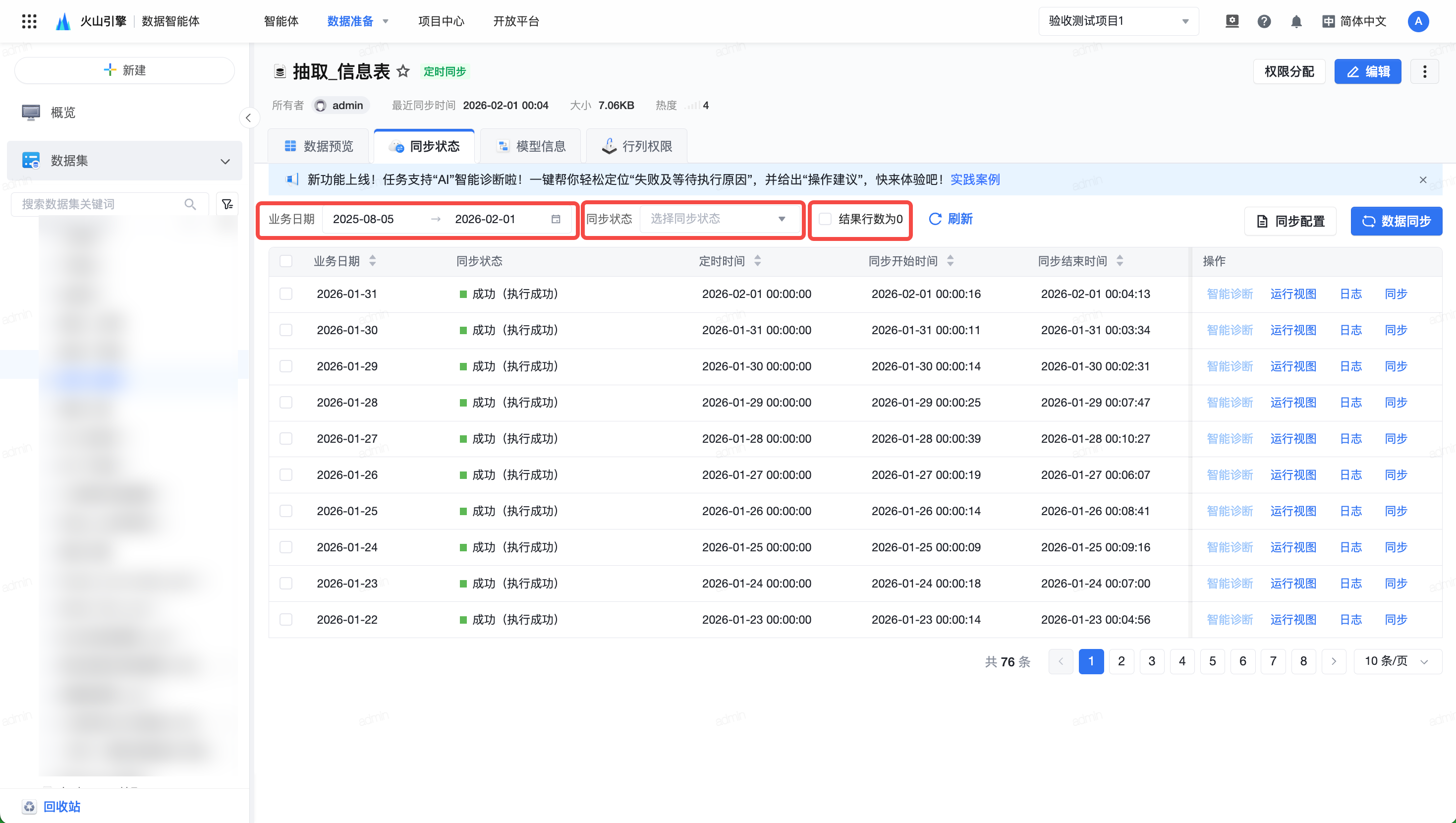Enable the 结果行数为0 checkbox

pos(825,220)
